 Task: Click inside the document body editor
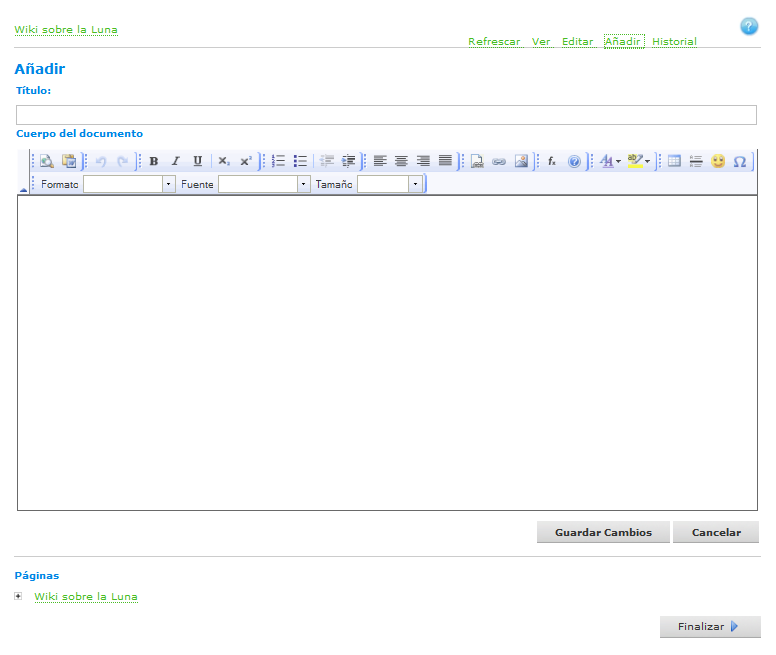tap(388, 353)
